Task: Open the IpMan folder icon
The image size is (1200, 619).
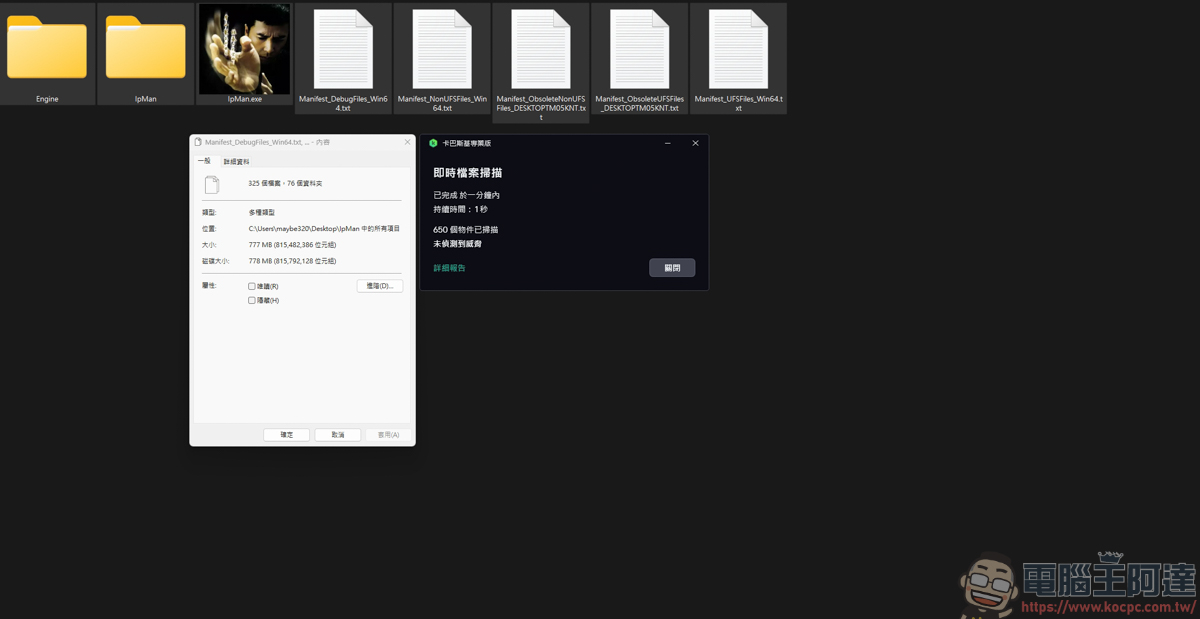Action: click(x=145, y=47)
